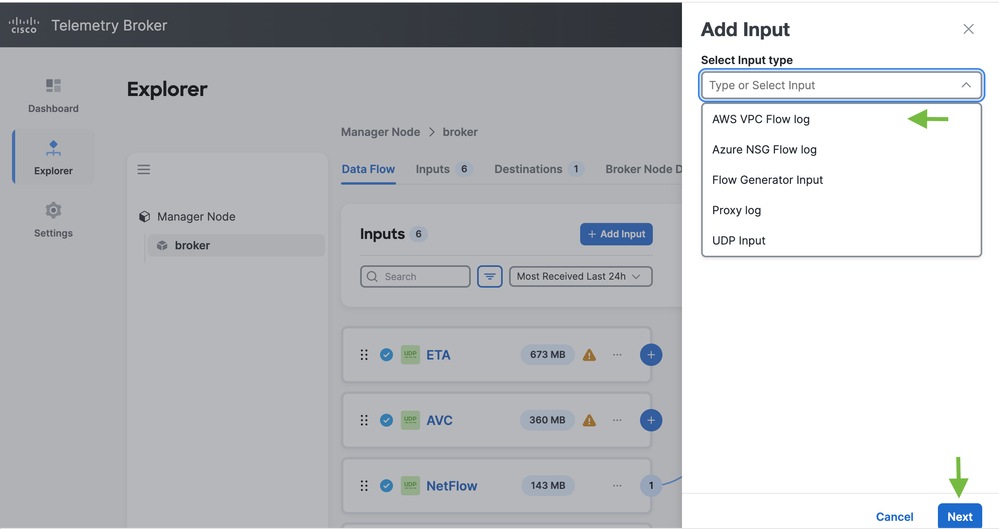Click the Next button

[x=959, y=516]
